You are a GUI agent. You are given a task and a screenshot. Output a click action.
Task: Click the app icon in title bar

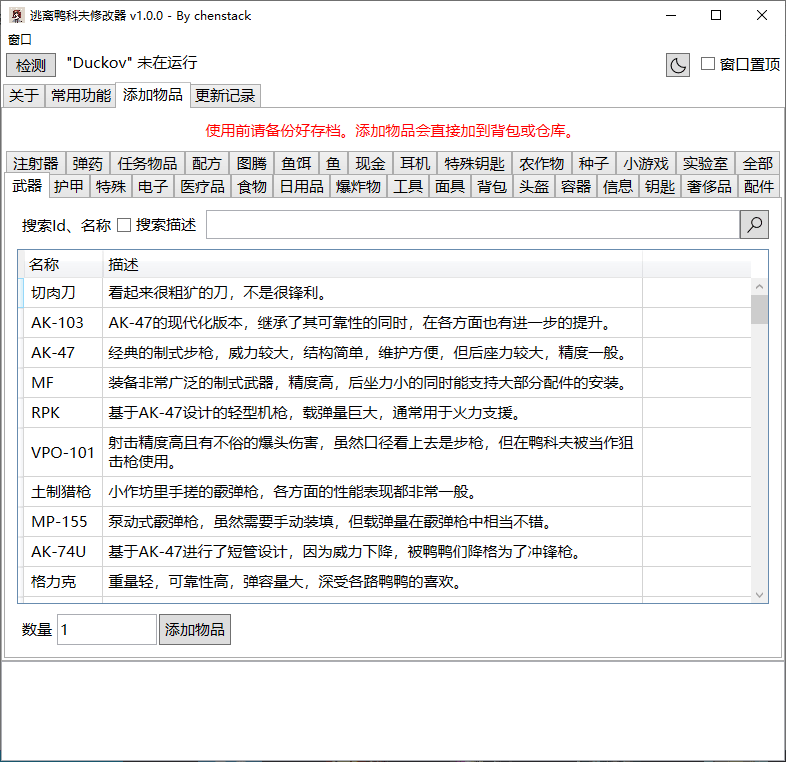[x=16, y=15]
